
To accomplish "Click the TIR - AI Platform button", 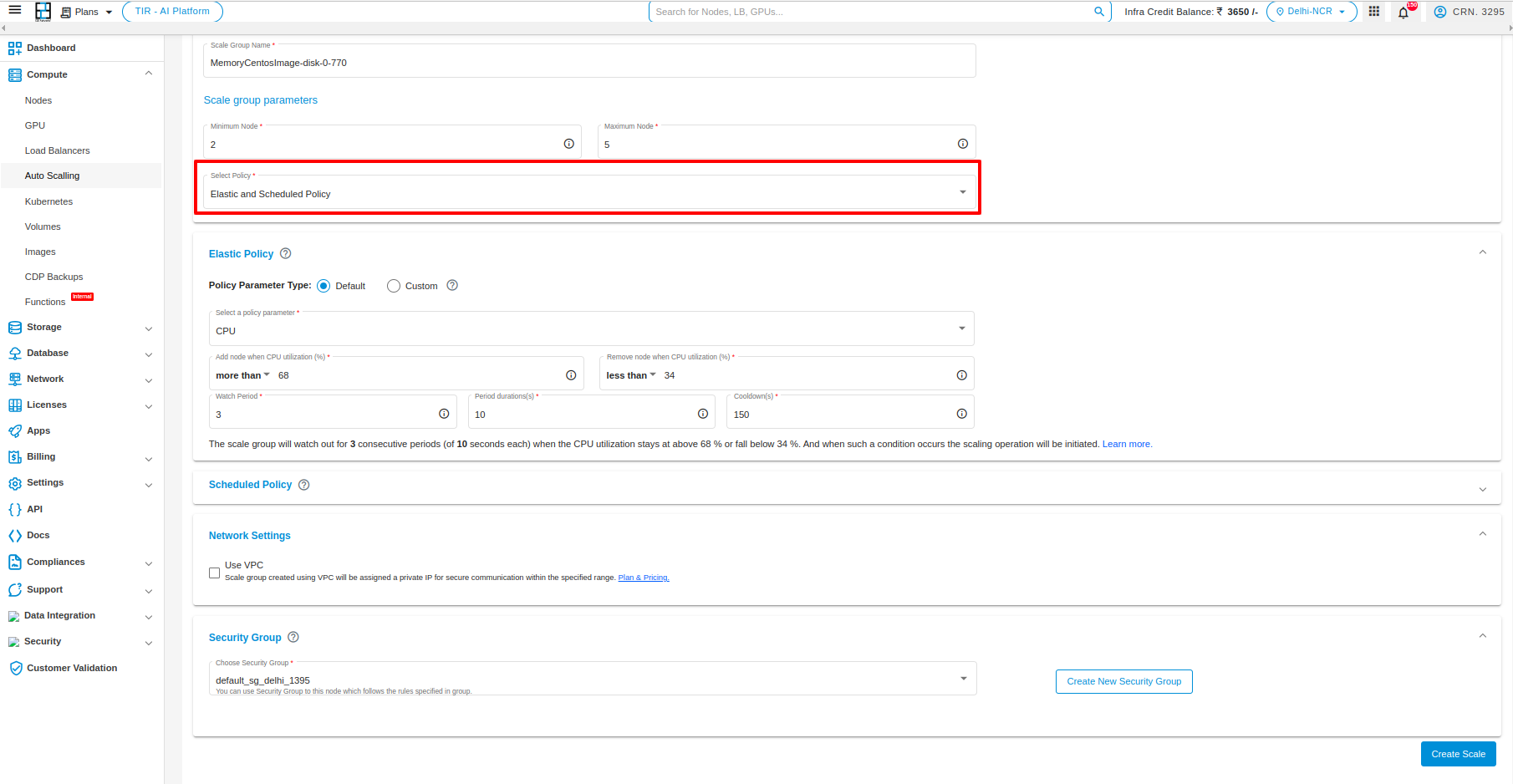I will [172, 12].
